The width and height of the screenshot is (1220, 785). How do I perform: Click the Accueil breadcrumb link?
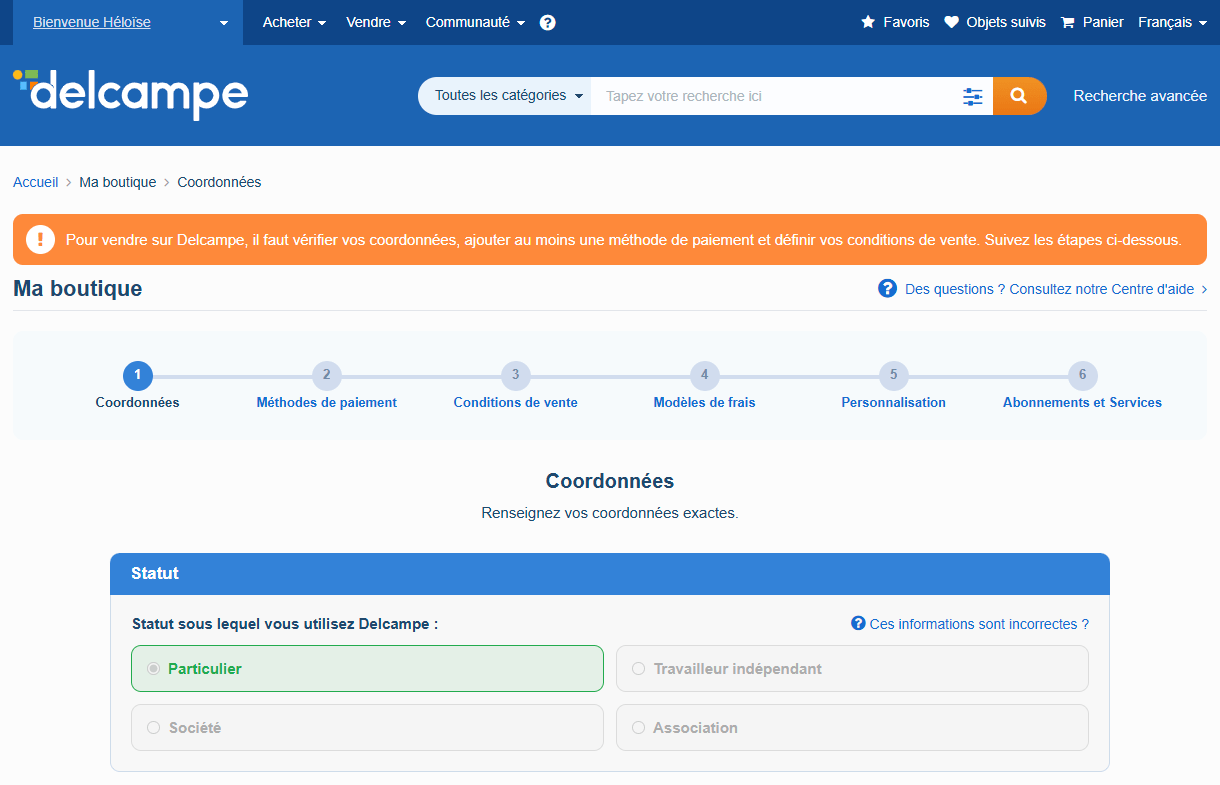[x=36, y=182]
